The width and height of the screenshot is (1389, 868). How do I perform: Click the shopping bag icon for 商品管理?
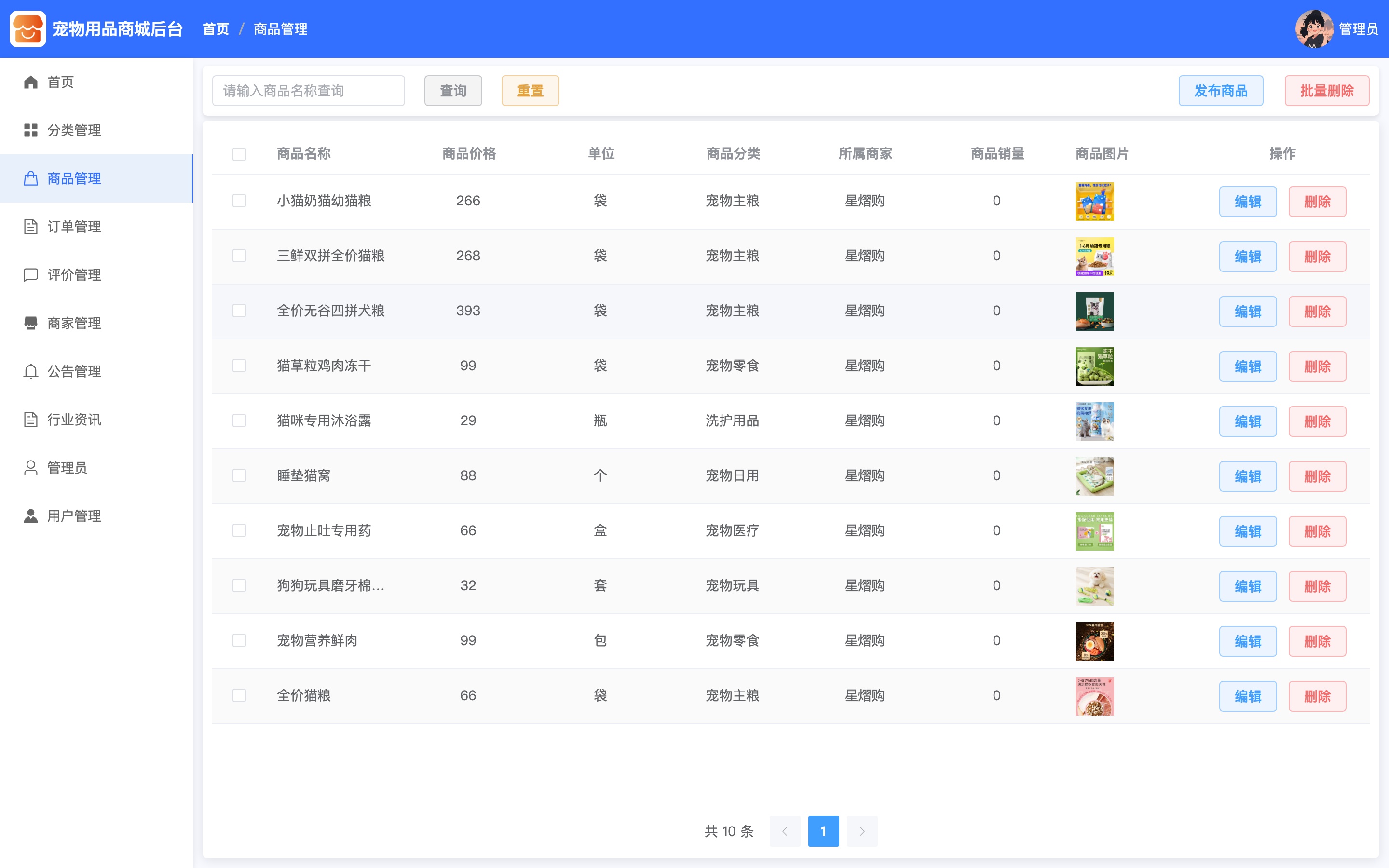pos(31,178)
